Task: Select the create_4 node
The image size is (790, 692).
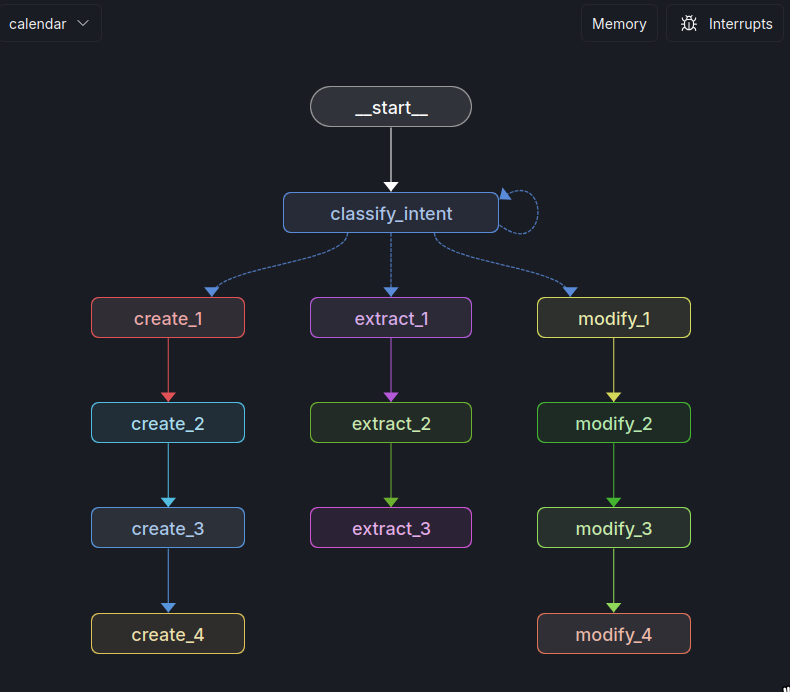Action: click(168, 634)
